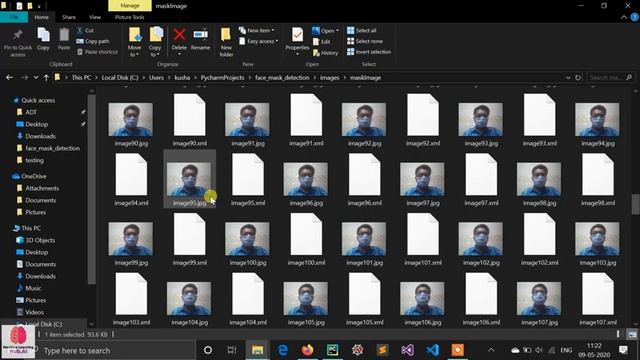Select image94.xml file

[x=131, y=175]
